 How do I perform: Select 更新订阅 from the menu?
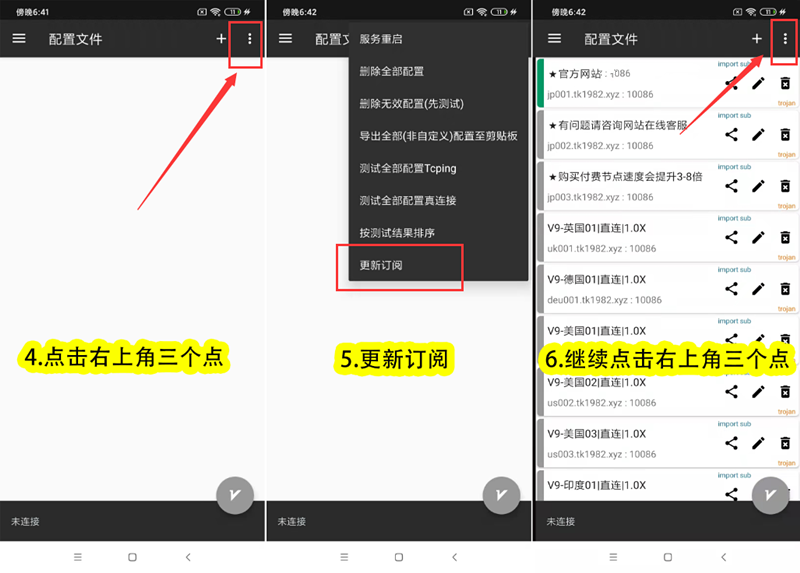click(381, 266)
